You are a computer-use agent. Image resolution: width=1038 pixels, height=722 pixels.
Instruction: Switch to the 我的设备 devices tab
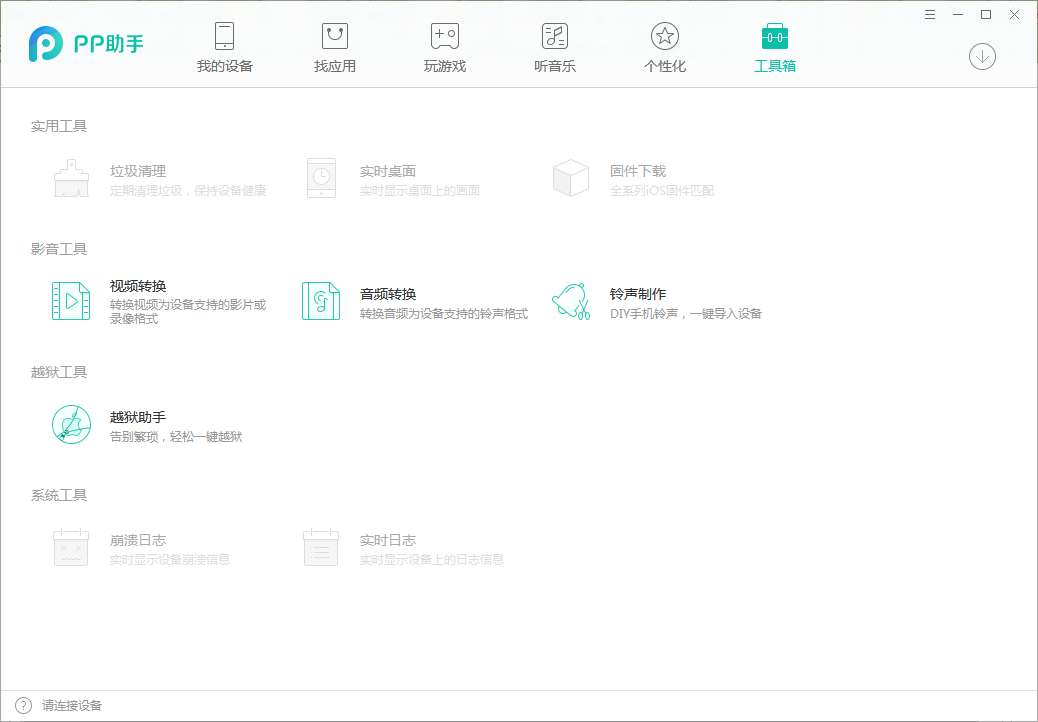coord(224,47)
